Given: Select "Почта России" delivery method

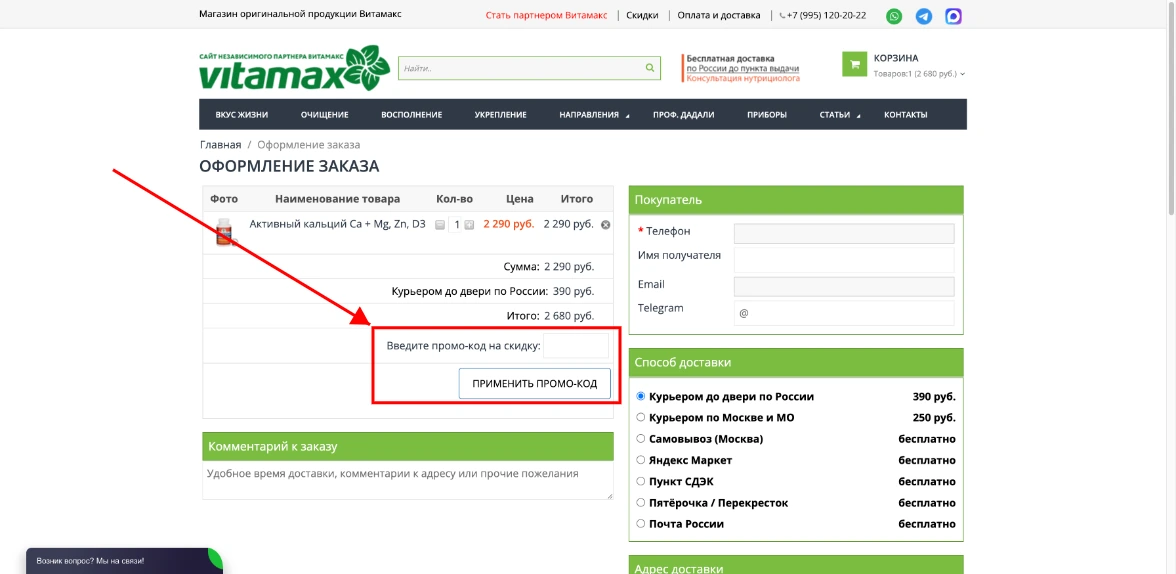Looking at the screenshot, I should click(641, 523).
